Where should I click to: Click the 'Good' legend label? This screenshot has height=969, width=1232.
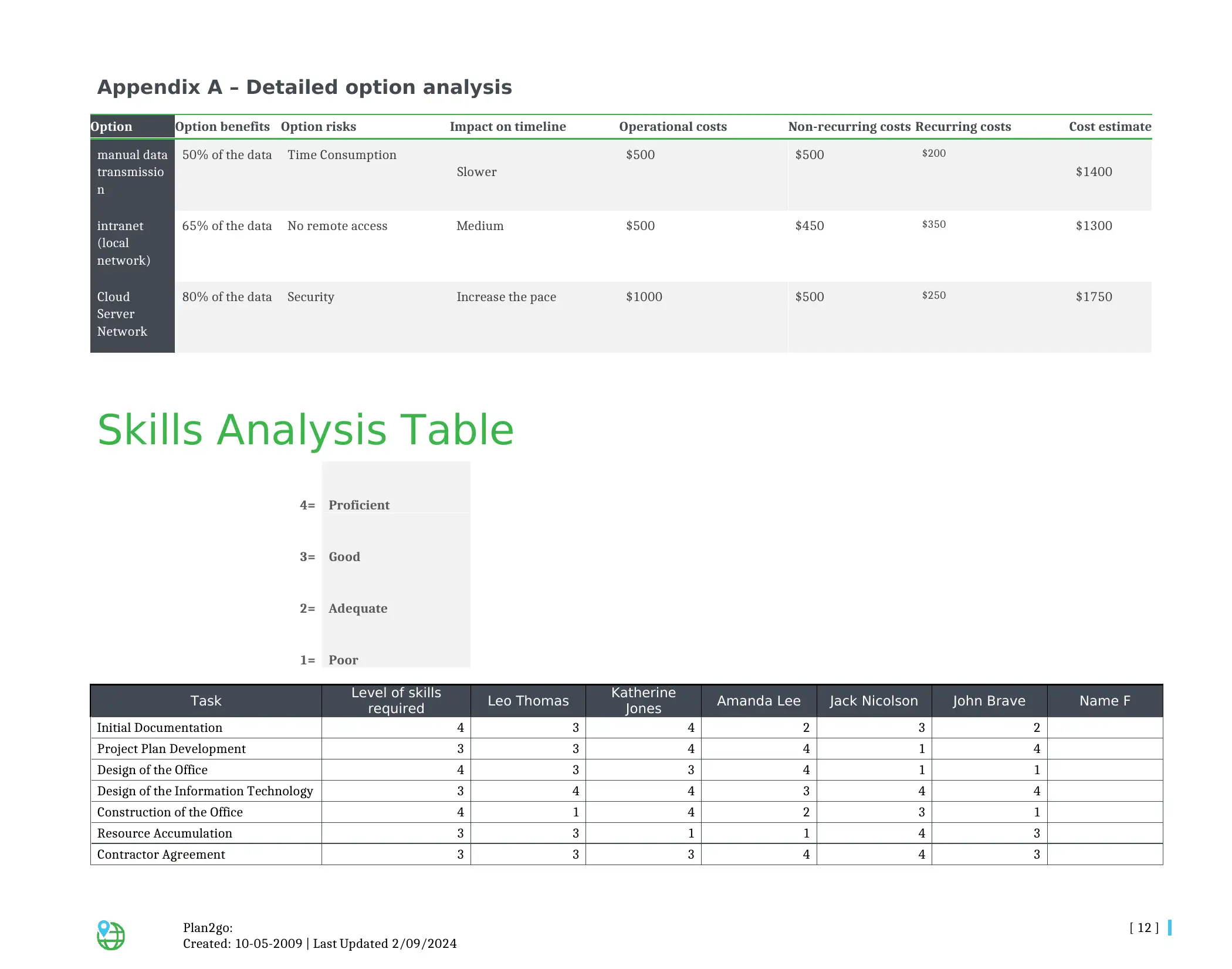point(344,557)
